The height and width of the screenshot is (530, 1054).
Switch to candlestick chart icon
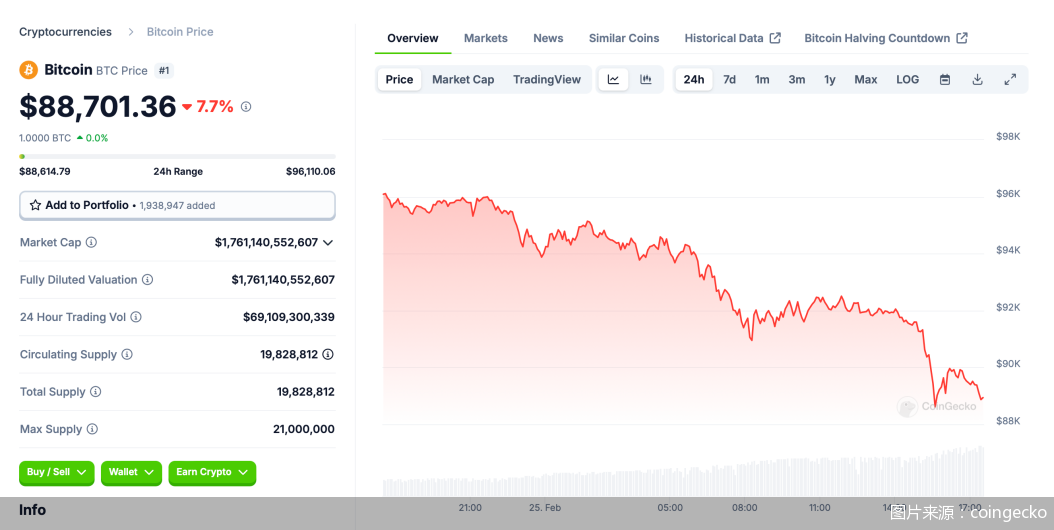(646, 80)
